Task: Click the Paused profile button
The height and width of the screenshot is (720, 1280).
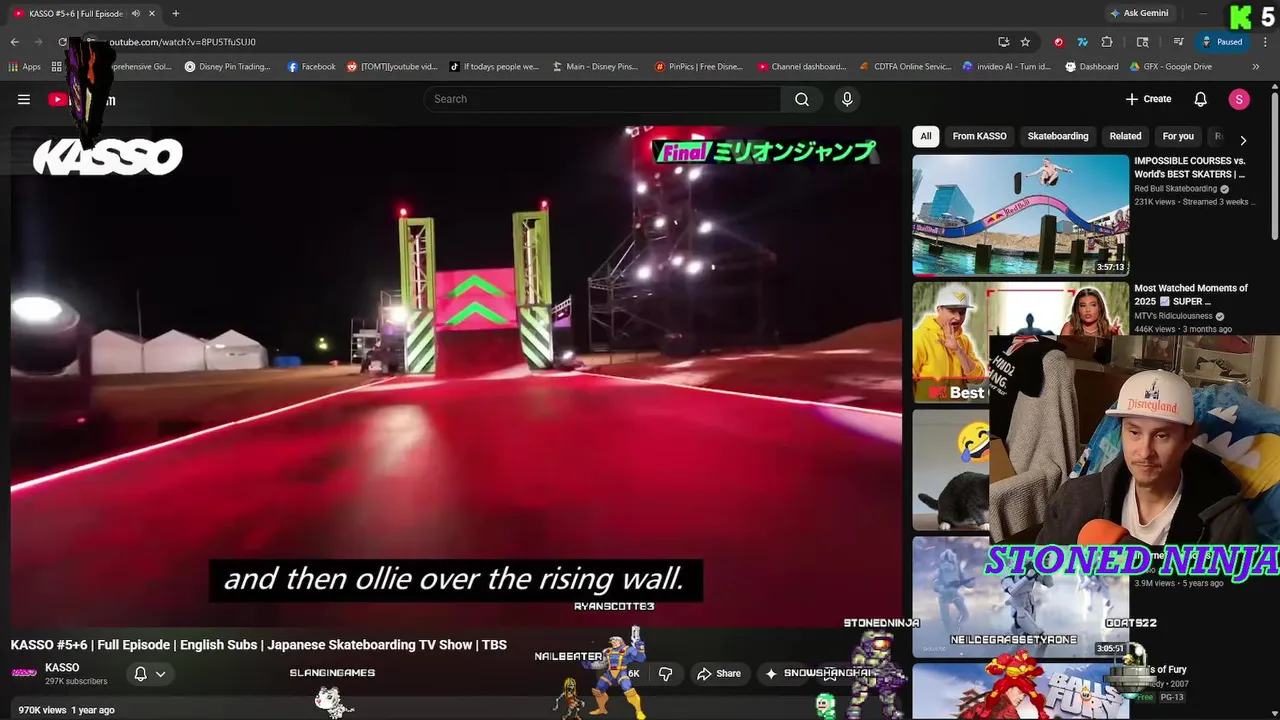Action: [x=1222, y=42]
